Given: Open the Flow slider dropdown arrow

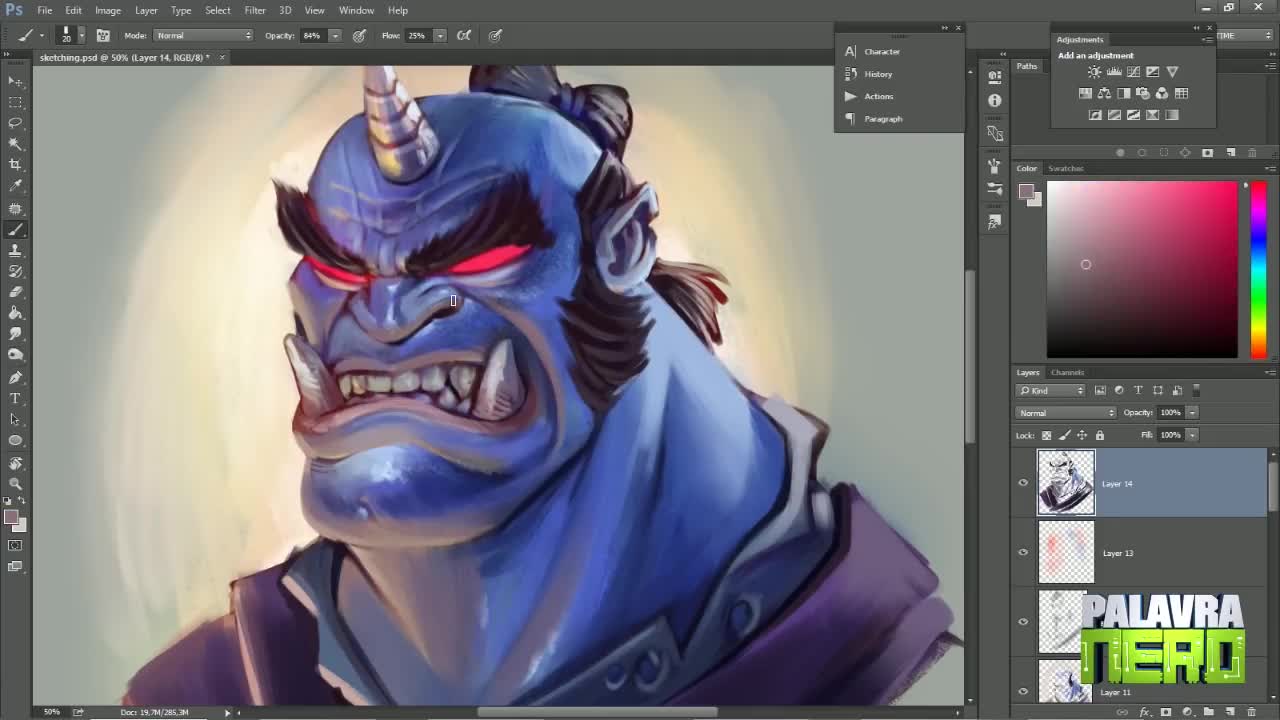Looking at the screenshot, I should coord(439,35).
